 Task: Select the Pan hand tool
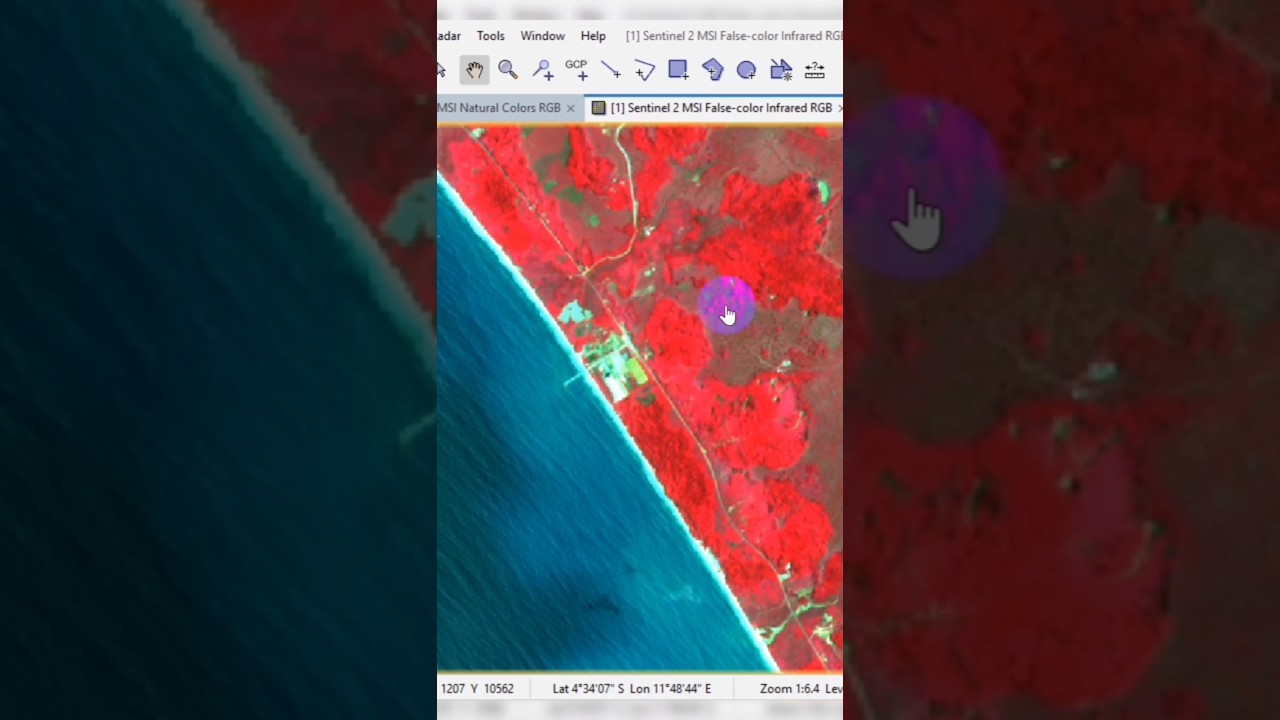474,70
